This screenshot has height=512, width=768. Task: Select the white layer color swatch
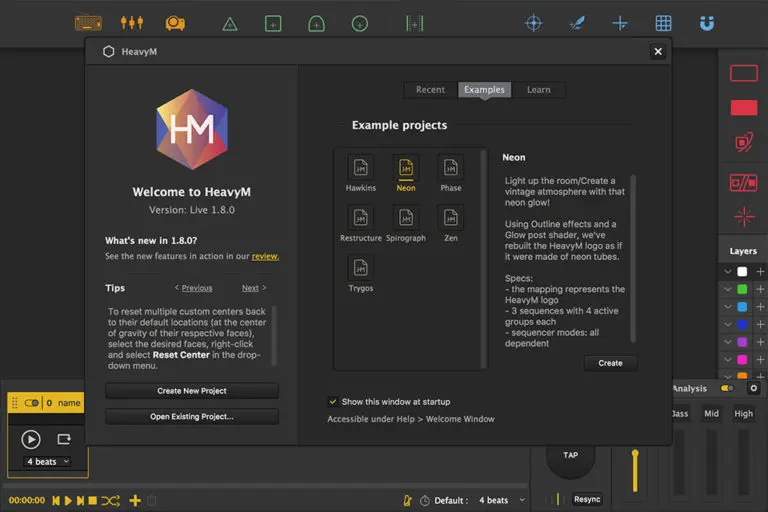coord(742,271)
